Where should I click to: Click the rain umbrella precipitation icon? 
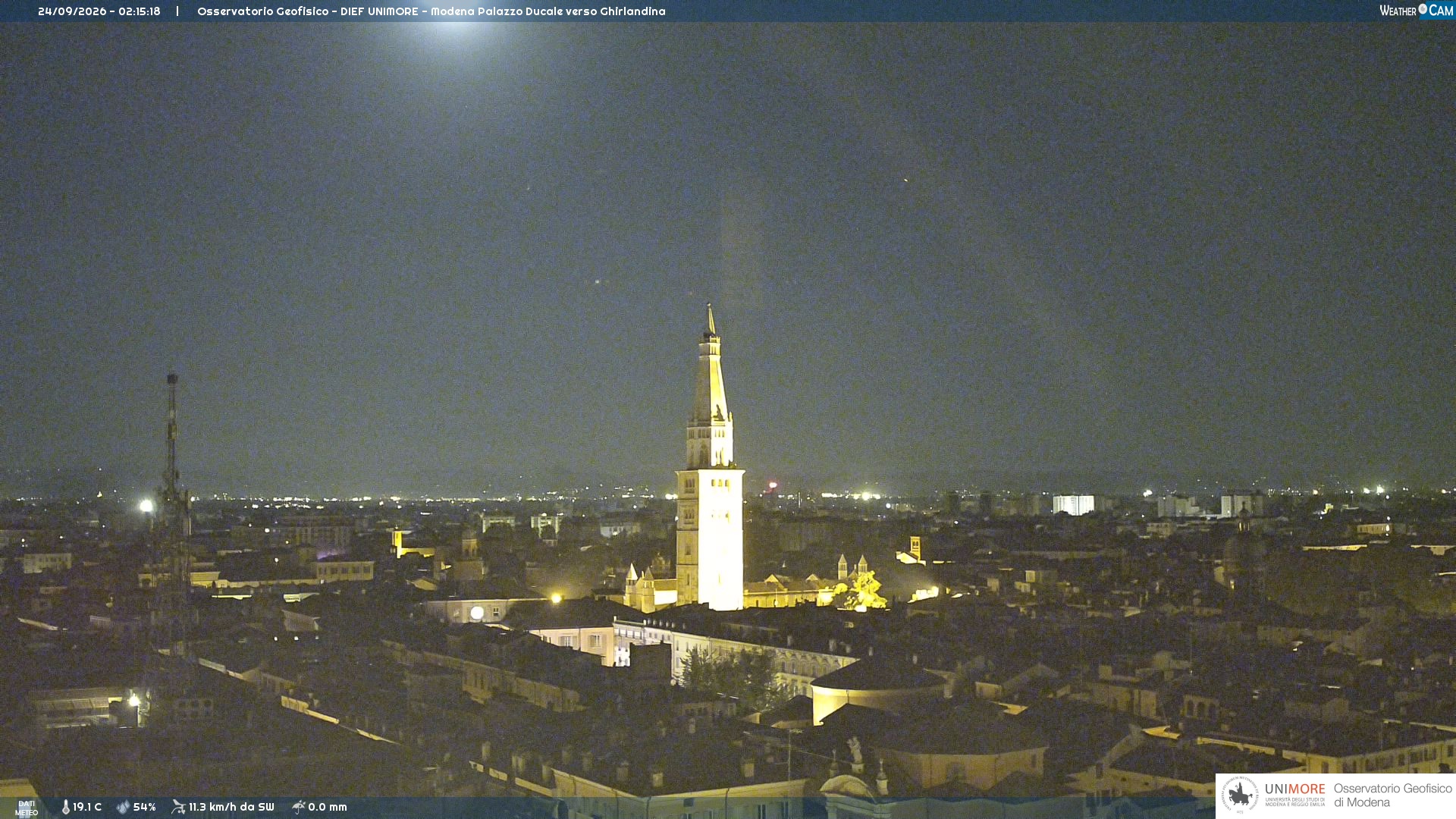pos(298,807)
